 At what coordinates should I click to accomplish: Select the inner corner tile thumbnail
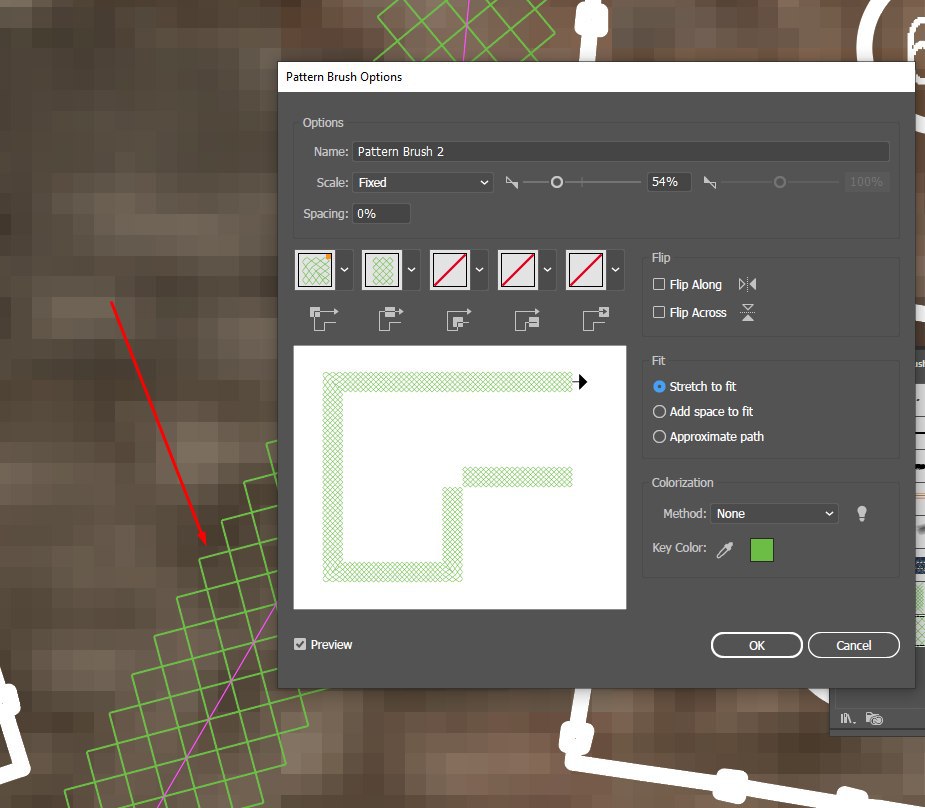click(x=450, y=270)
